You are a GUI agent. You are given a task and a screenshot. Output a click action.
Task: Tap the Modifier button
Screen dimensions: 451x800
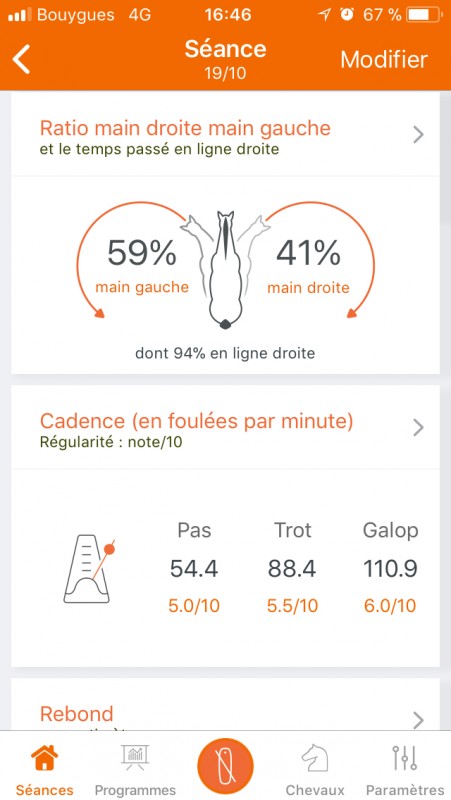pos(384,60)
